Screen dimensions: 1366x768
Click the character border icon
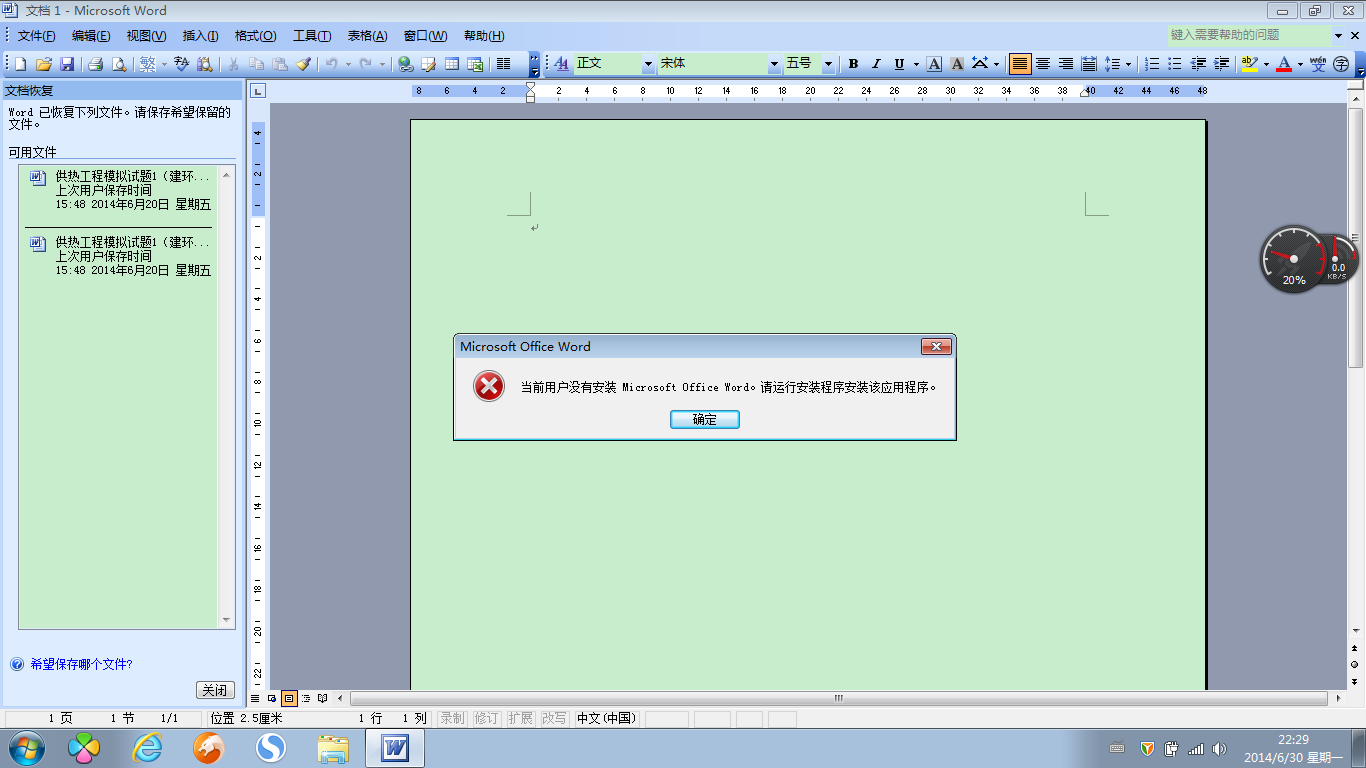(934, 64)
